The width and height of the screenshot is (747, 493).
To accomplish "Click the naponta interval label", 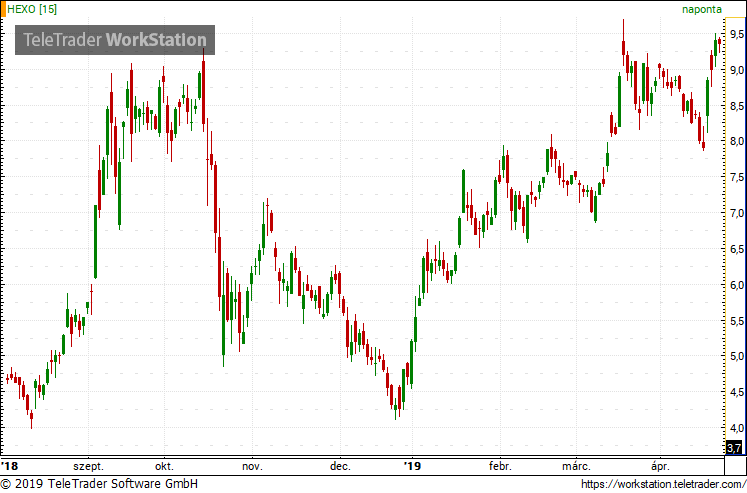I will (702, 10).
